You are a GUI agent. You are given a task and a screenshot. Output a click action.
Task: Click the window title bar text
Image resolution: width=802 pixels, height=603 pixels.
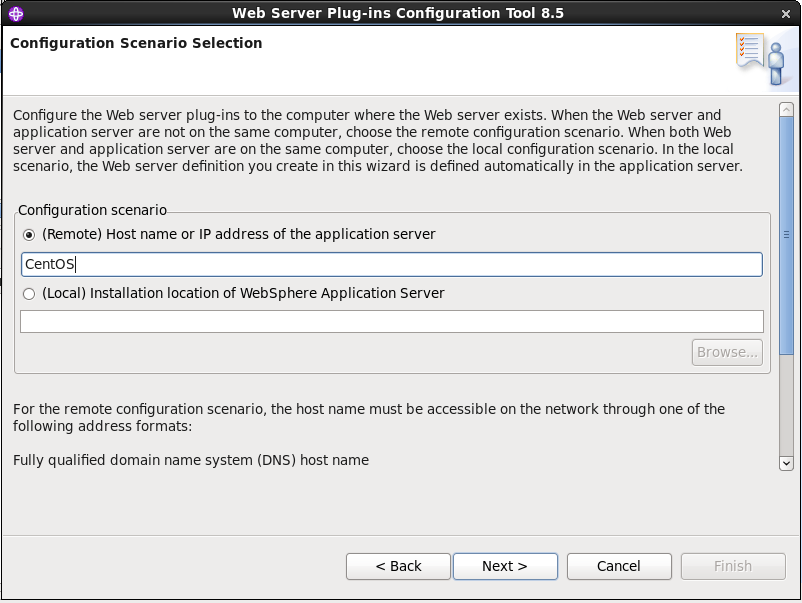(398, 13)
